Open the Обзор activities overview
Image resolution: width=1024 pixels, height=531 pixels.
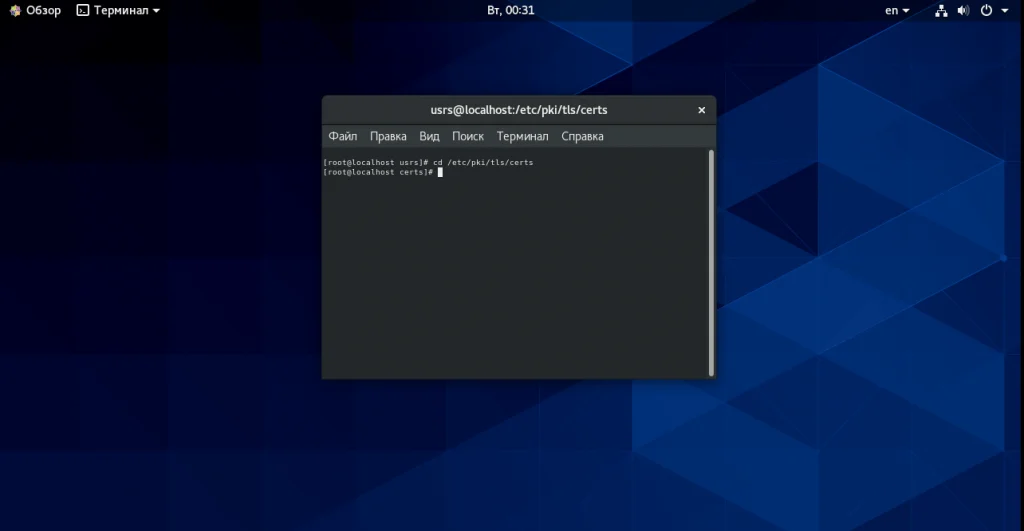pos(35,10)
